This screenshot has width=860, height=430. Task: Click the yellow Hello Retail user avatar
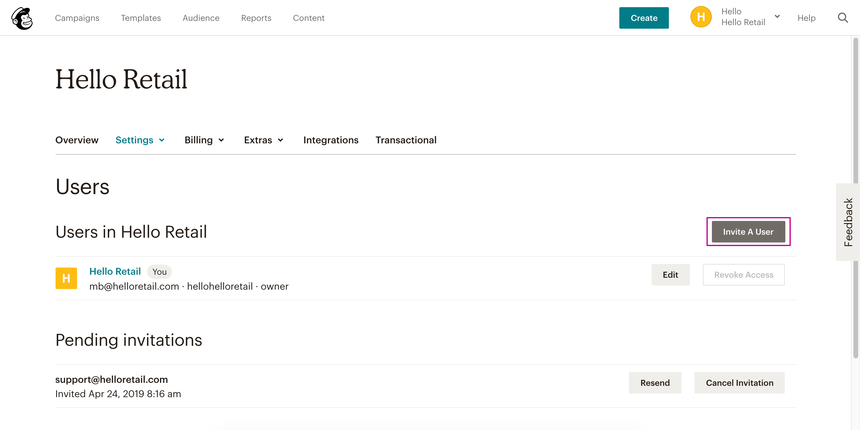pyautogui.click(x=66, y=278)
